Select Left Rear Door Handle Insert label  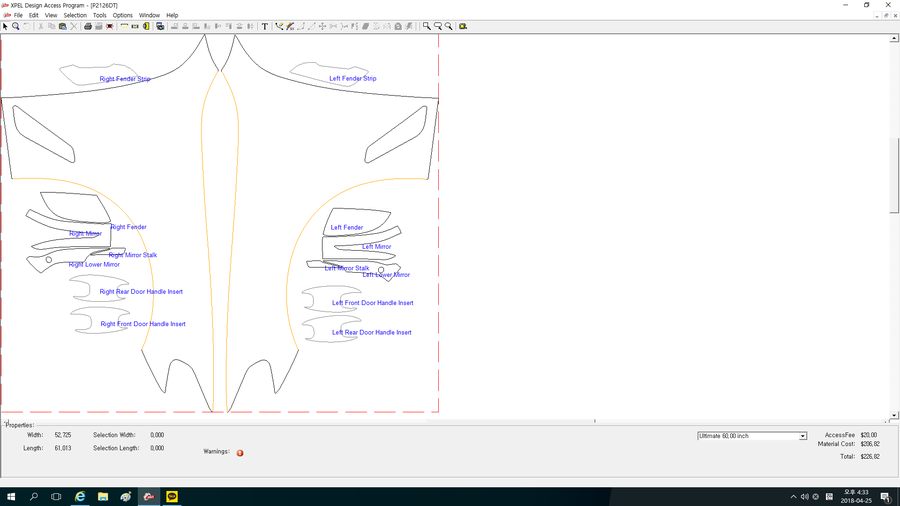[372, 333]
